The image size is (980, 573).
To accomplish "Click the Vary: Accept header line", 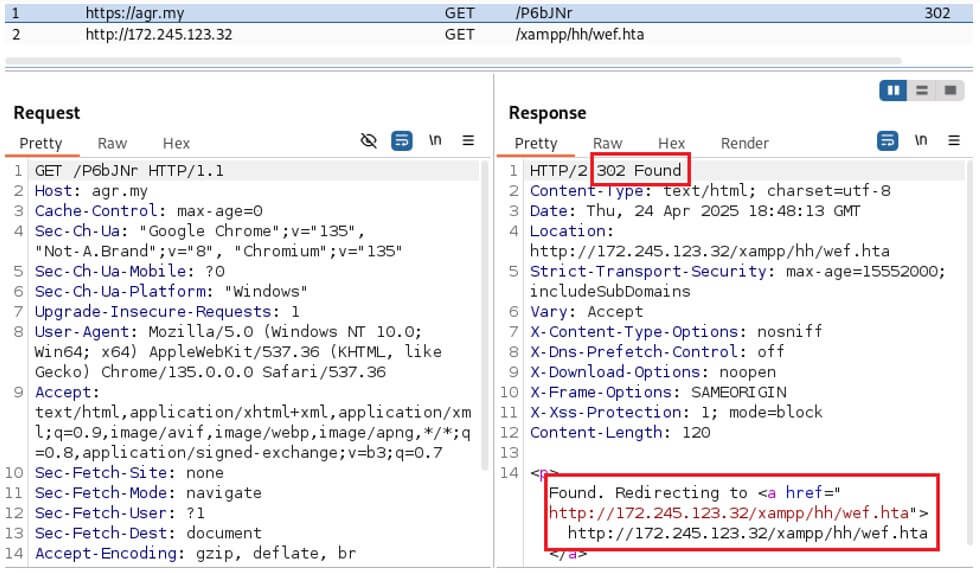I will [x=586, y=311].
